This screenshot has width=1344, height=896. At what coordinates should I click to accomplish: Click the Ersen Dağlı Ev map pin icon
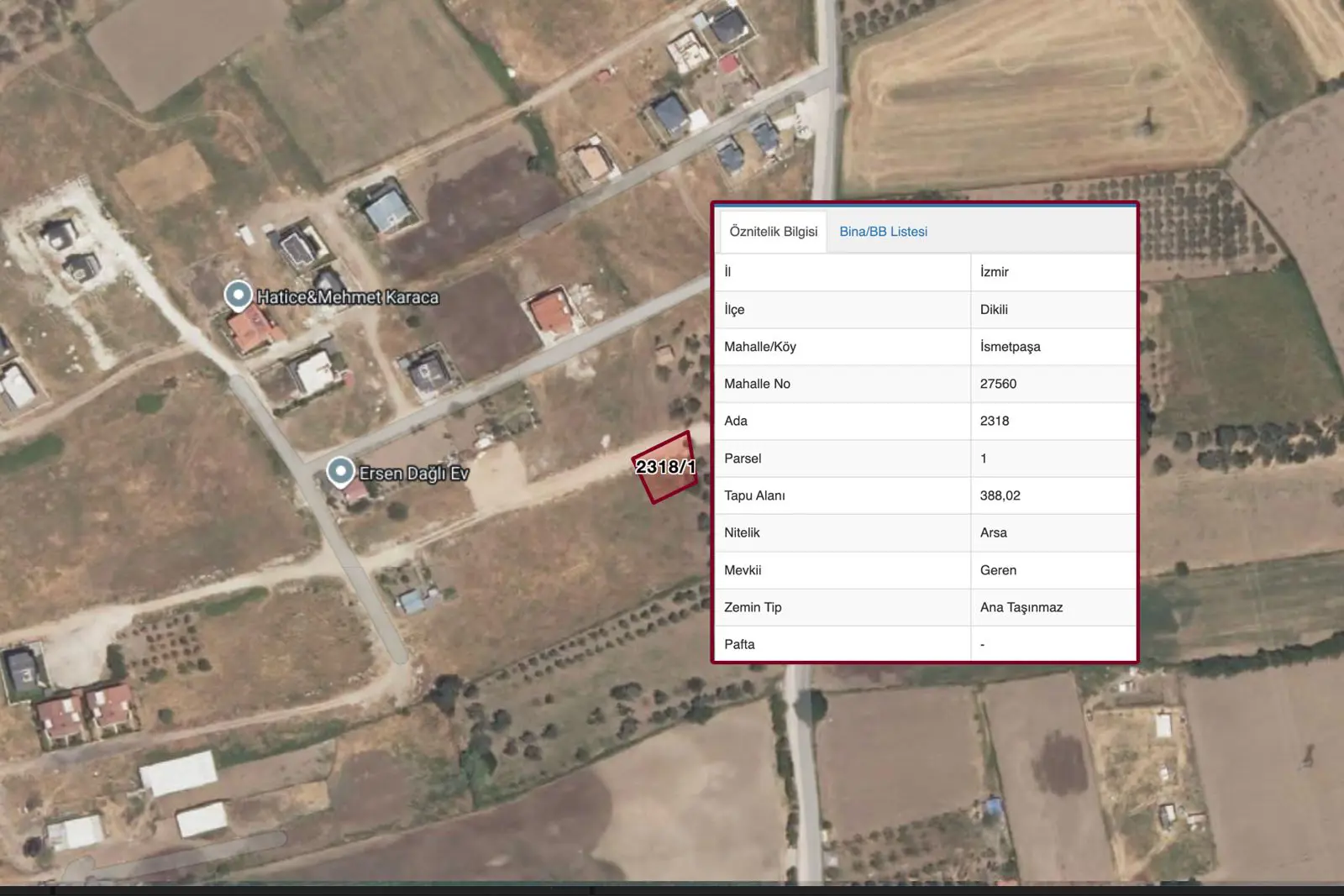coord(340,472)
